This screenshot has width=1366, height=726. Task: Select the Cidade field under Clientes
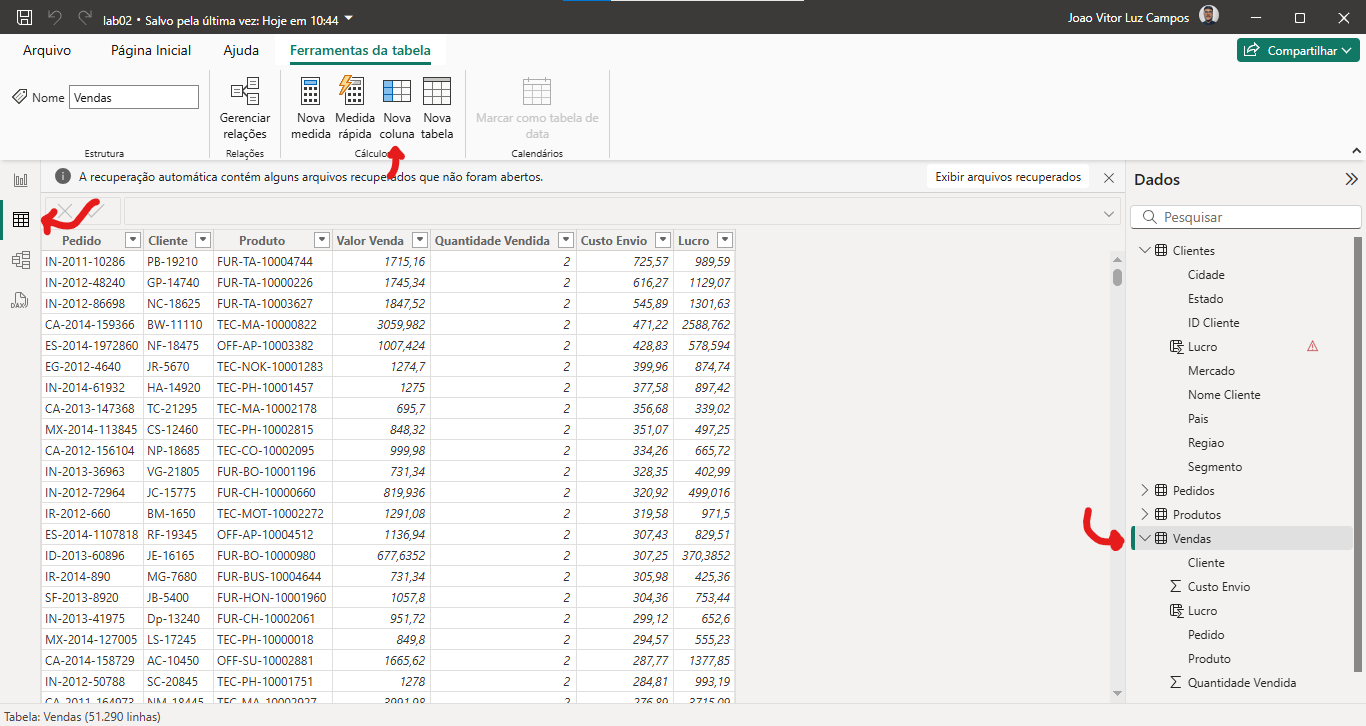tap(1206, 275)
